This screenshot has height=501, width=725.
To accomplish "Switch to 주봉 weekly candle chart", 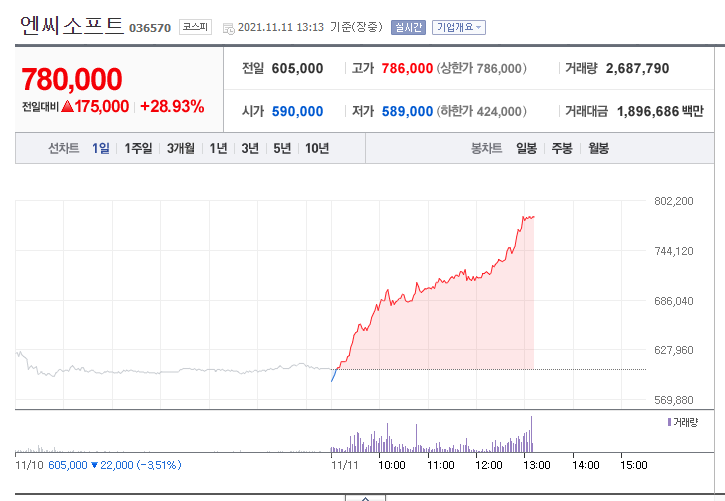I will coord(562,148).
